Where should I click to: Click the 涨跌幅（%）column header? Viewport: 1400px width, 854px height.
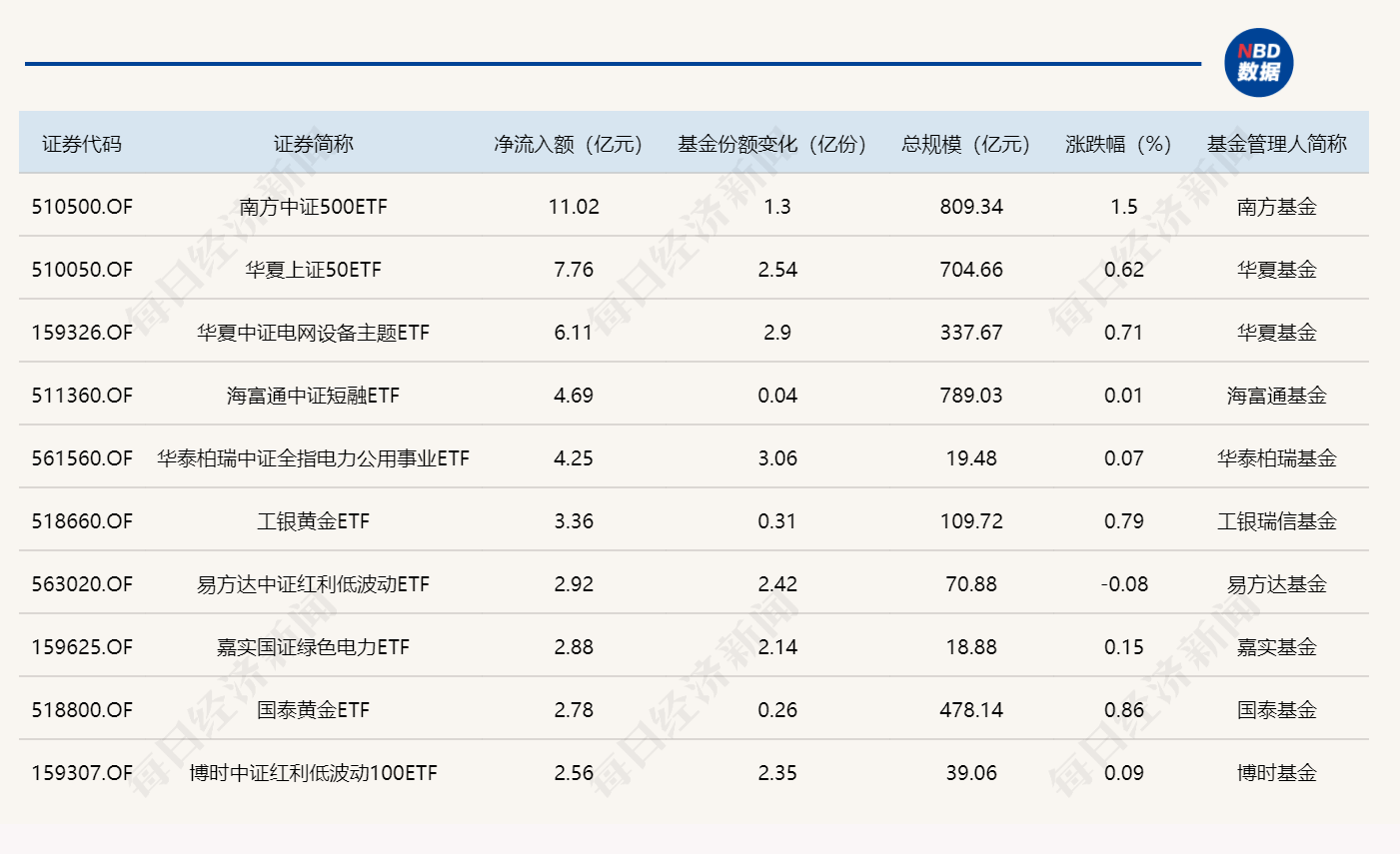tap(1118, 144)
